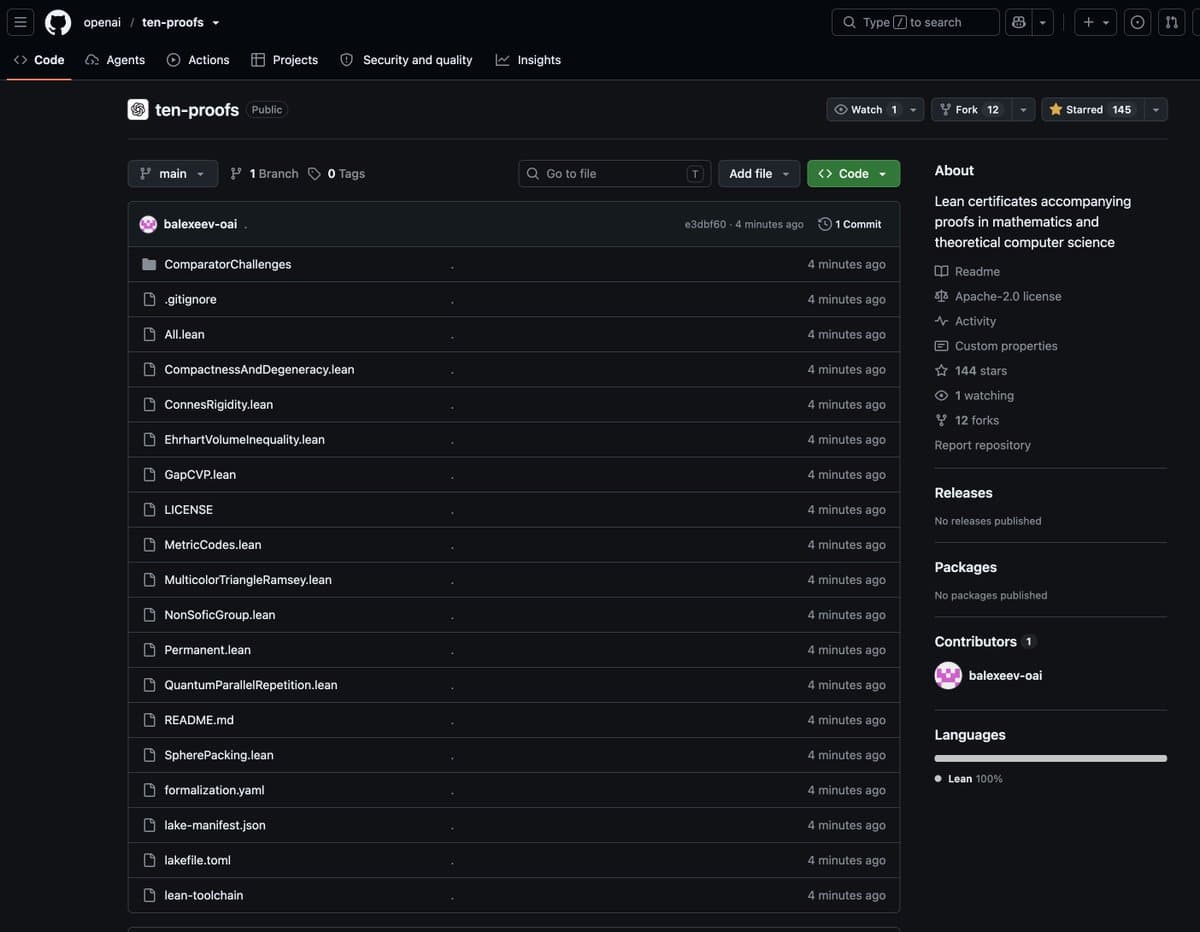Screen dimensions: 1200x932
Task: Open NonSoficGroup.lean file
Action: tap(220, 614)
